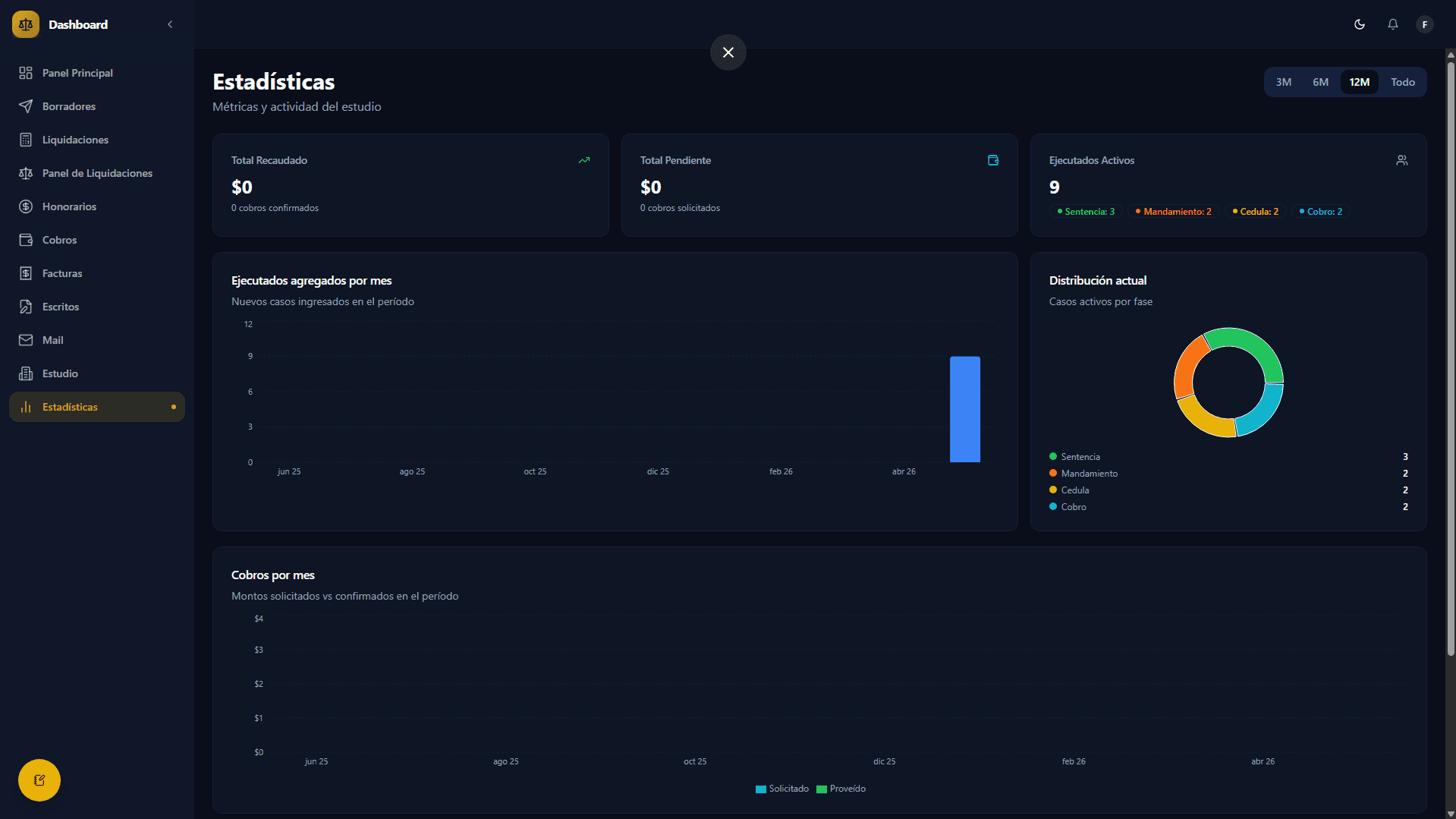Click the Mandamiento: 2 badge
The height and width of the screenshot is (819, 1456).
(x=1173, y=212)
